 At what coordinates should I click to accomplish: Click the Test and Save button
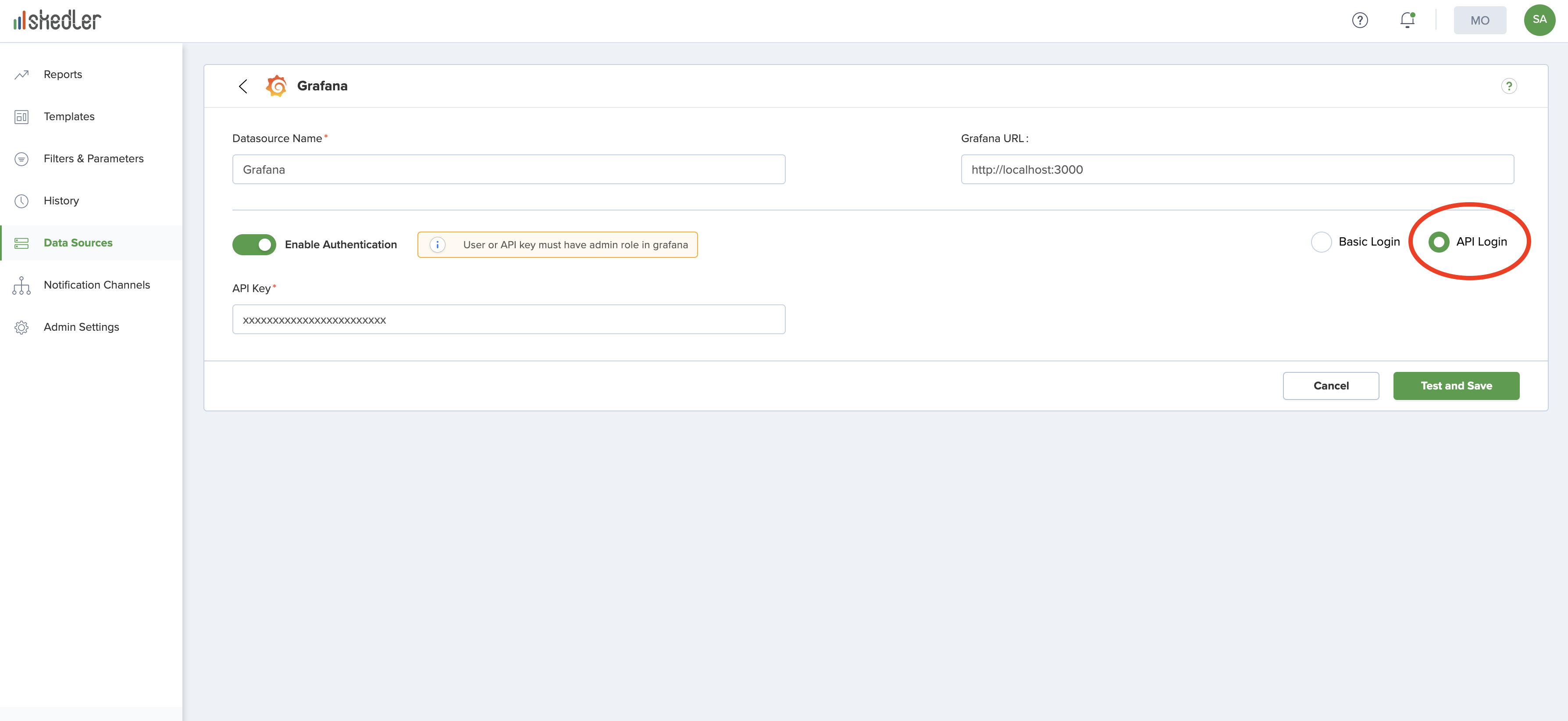pyautogui.click(x=1455, y=385)
